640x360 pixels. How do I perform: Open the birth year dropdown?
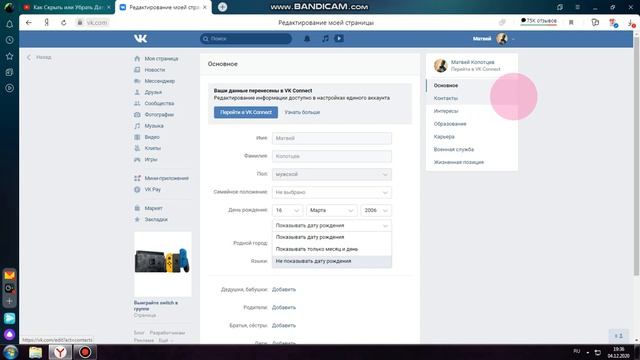click(x=376, y=210)
